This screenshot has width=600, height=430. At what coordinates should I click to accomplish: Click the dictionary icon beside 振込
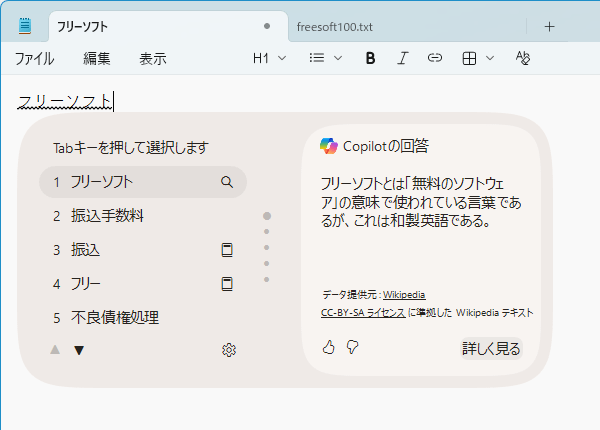click(x=227, y=250)
